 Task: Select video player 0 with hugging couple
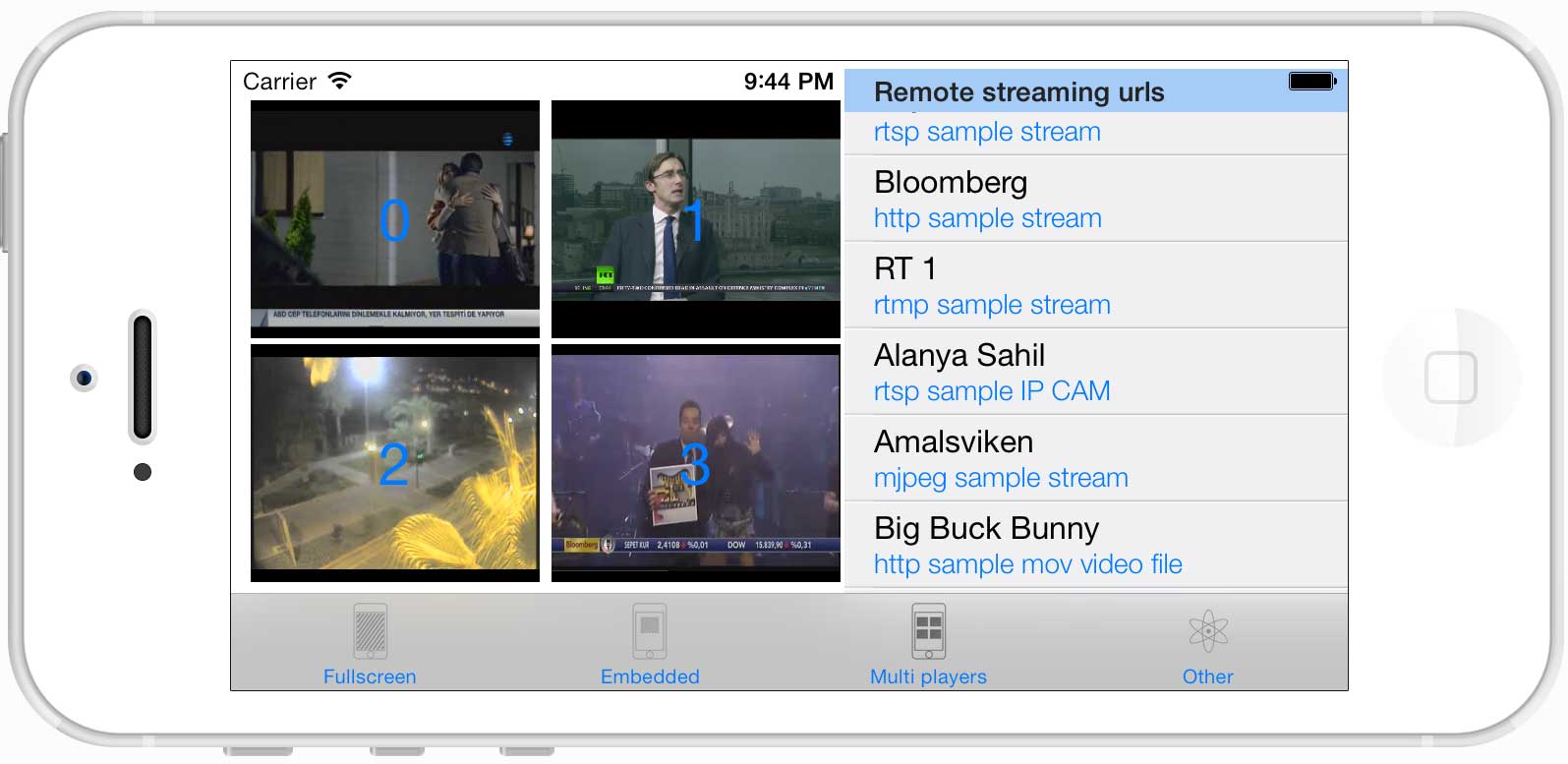point(395,219)
